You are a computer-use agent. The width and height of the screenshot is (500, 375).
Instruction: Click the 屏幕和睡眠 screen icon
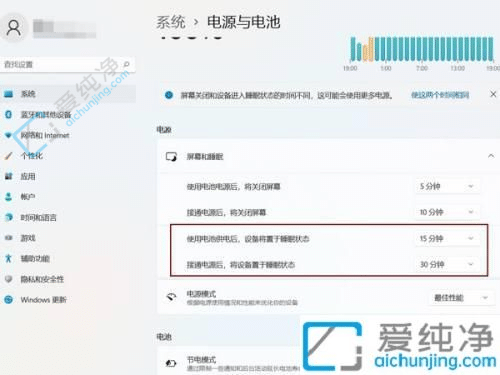171,157
